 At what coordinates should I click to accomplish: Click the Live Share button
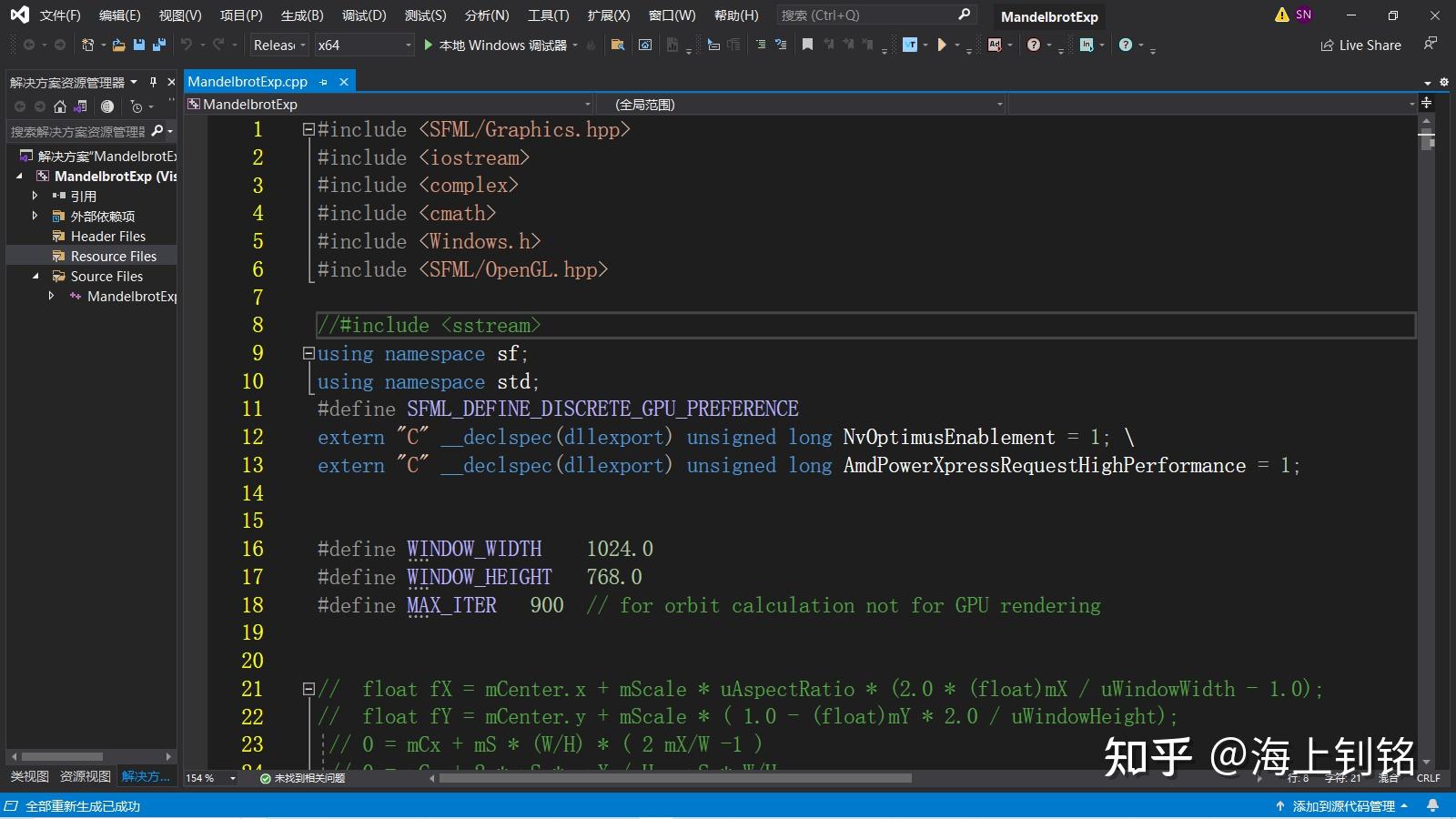[x=1360, y=45]
